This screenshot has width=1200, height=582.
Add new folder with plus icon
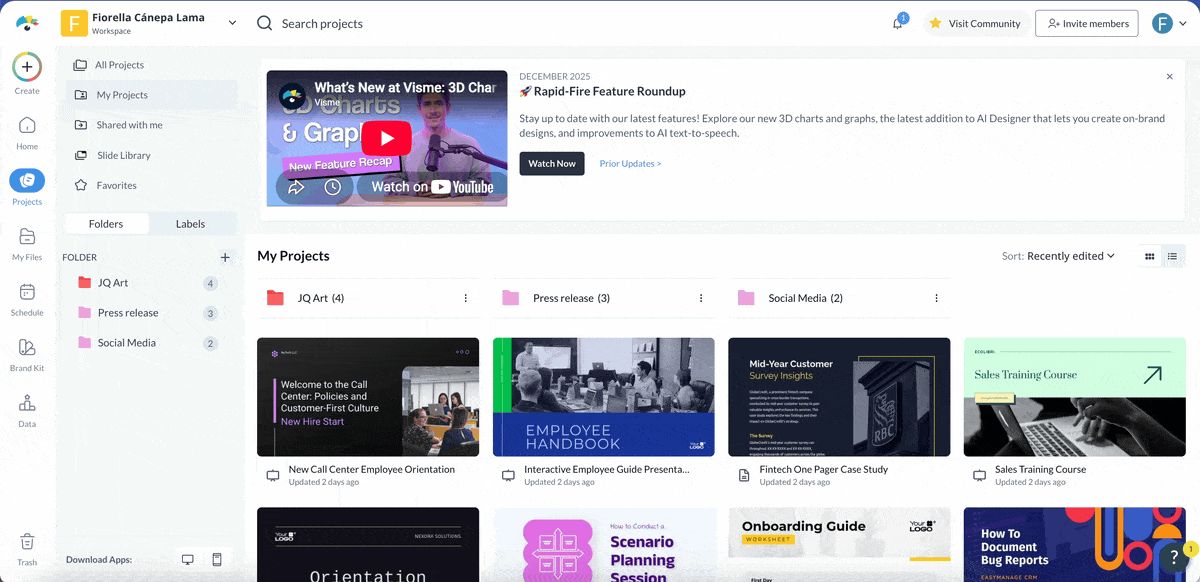click(x=225, y=257)
